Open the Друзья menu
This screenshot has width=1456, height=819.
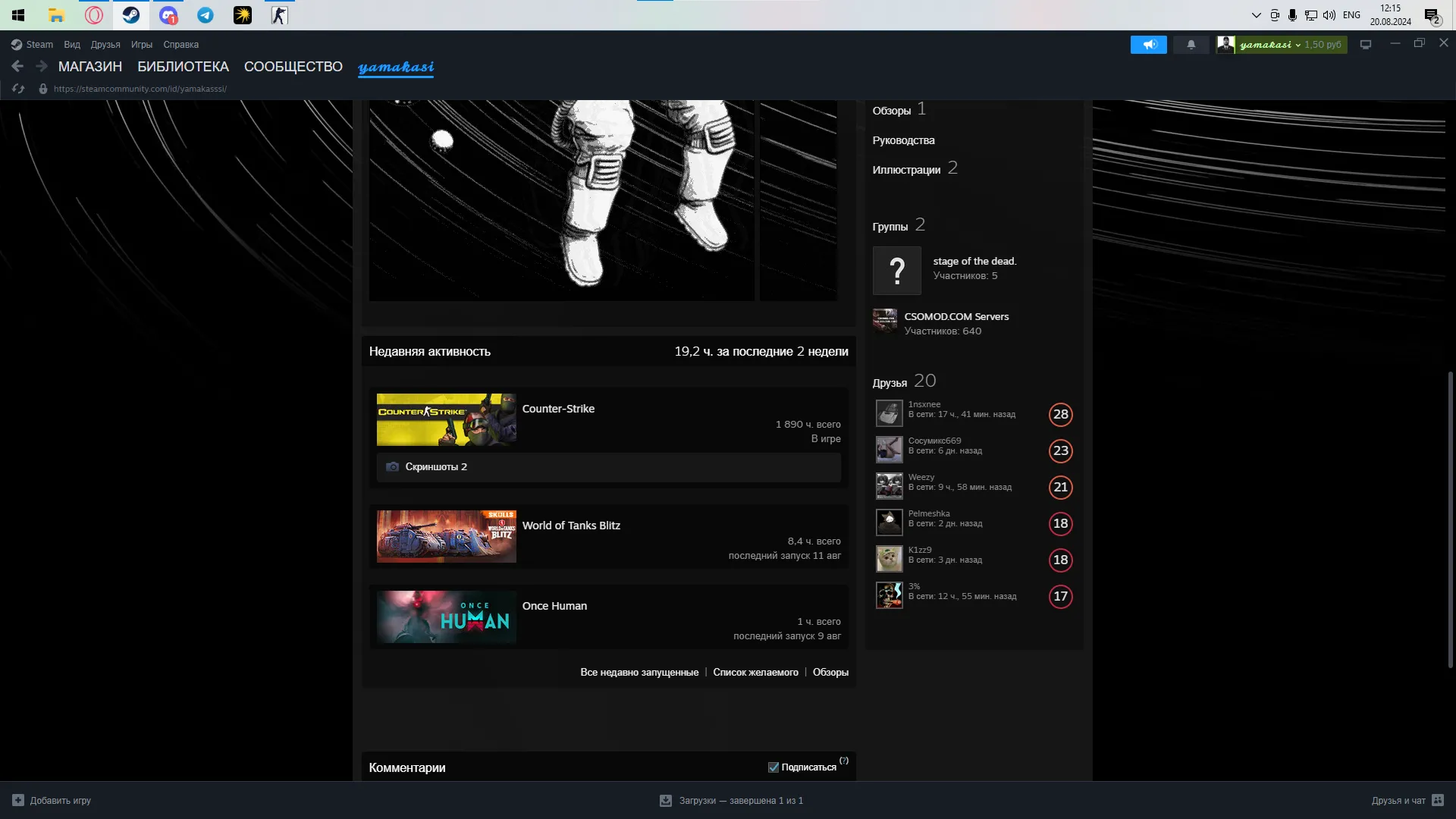[105, 45]
